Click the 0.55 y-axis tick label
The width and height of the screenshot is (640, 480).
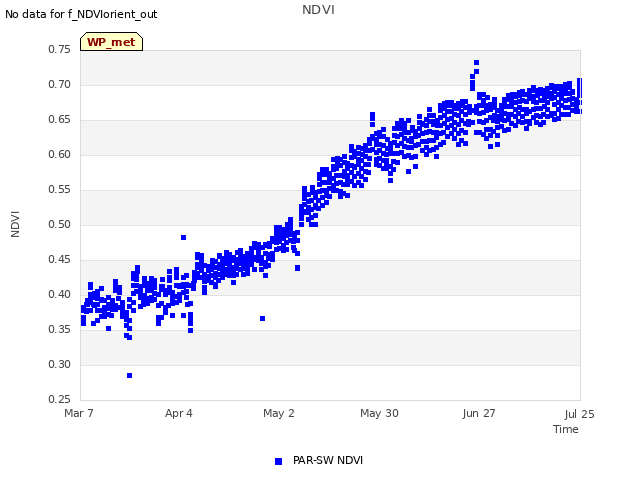pos(59,189)
